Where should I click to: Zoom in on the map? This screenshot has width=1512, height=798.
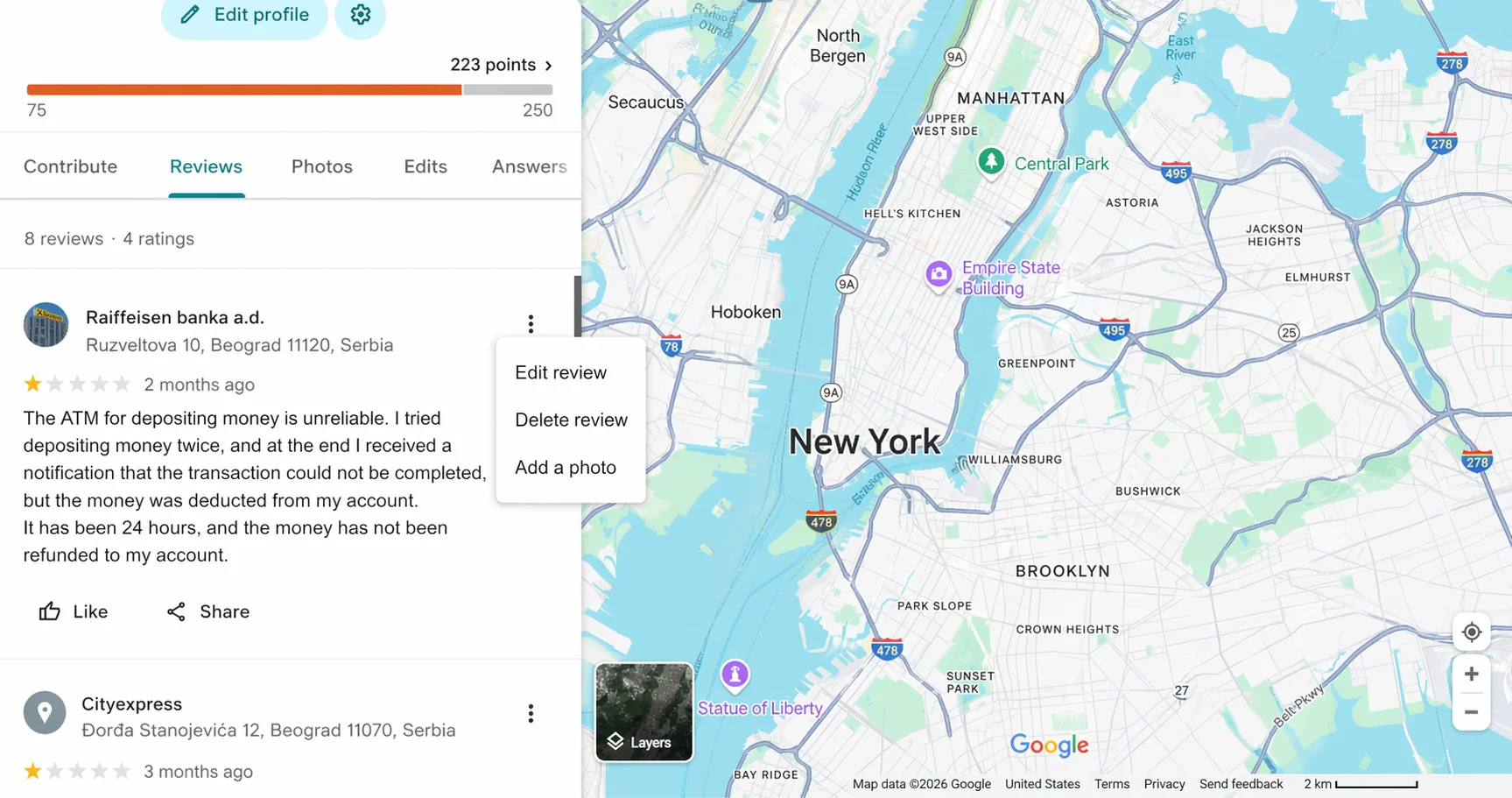point(1472,674)
